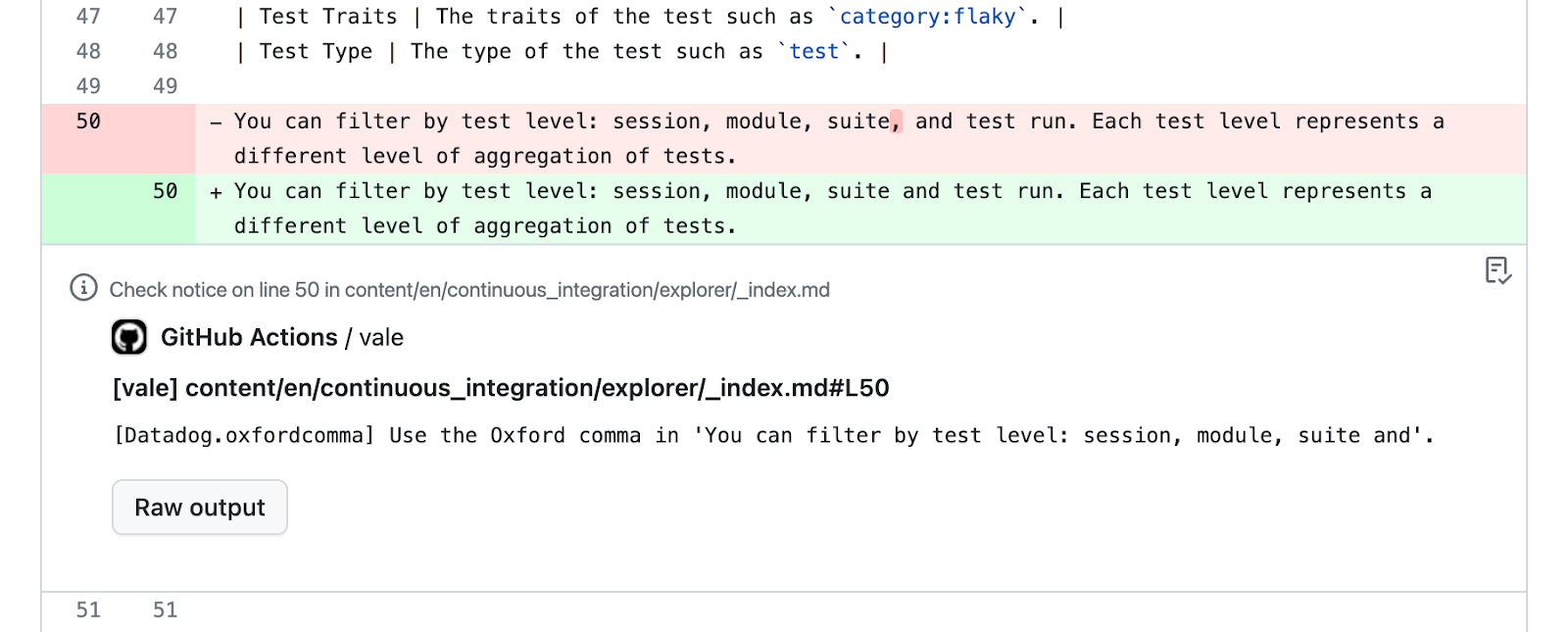Click the minus marker on removed line
This screenshot has width=1568, height=632.
click(216, 122)
